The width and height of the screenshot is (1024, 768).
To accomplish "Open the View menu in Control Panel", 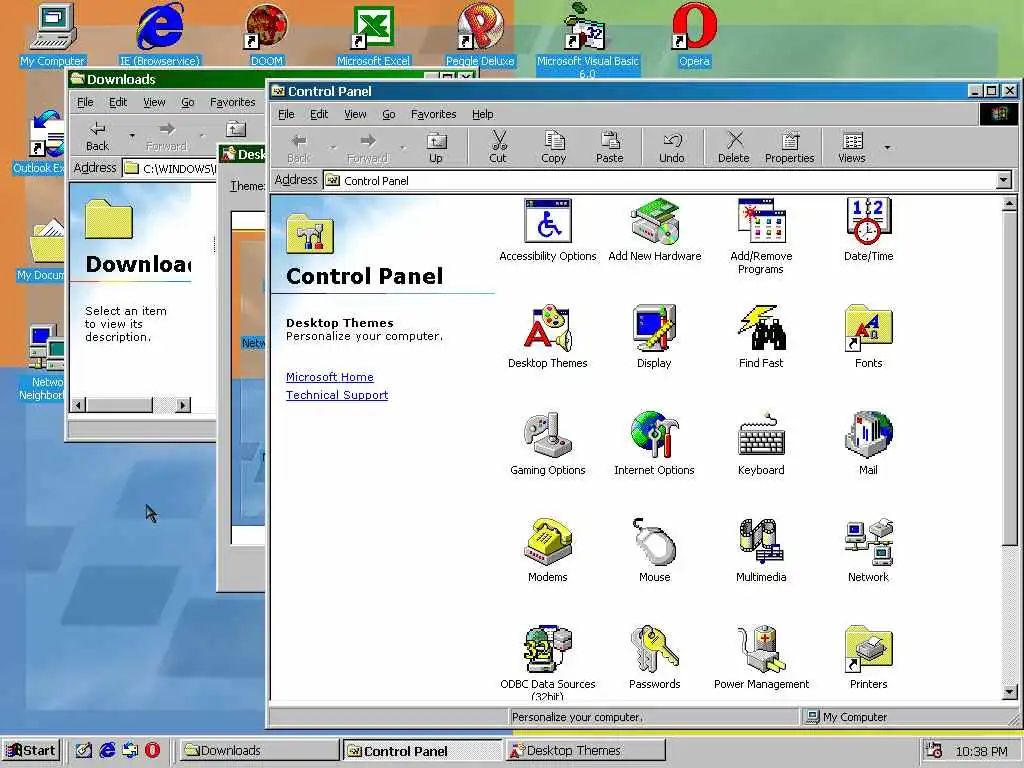I will click(355, 114).
